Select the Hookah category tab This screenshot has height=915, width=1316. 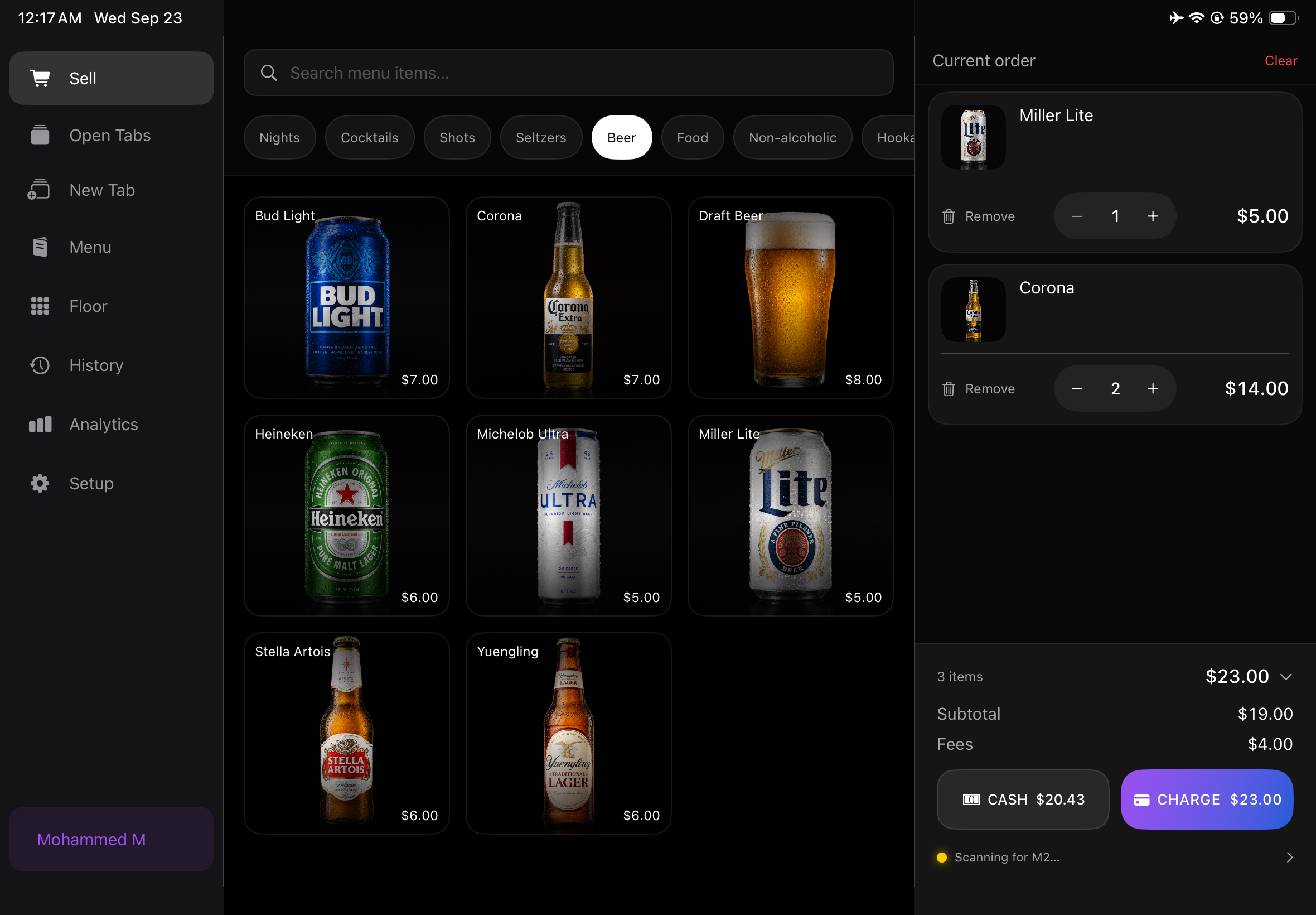point(889,138)
